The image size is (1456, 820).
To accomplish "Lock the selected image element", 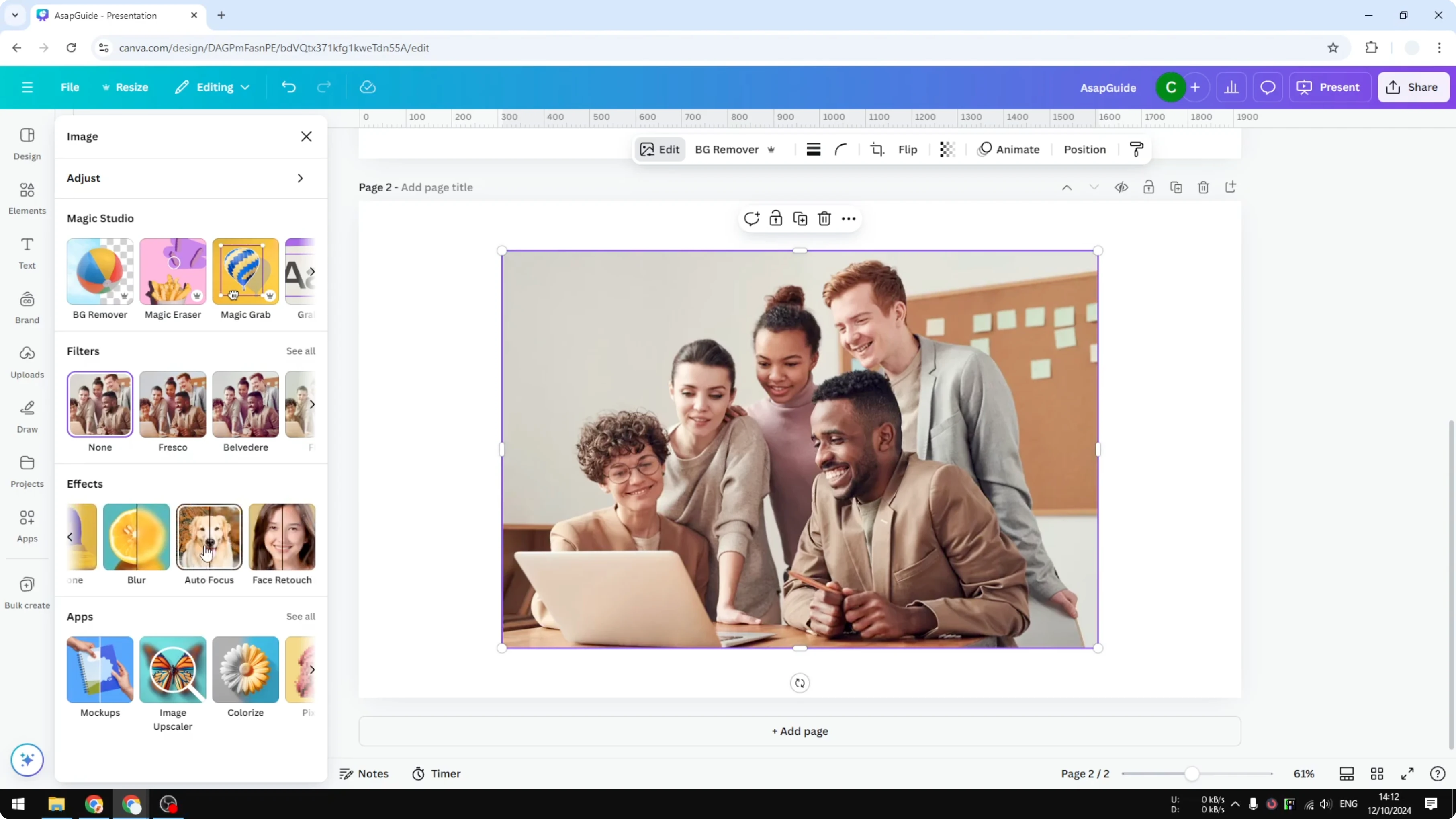I will click(775, 218).
